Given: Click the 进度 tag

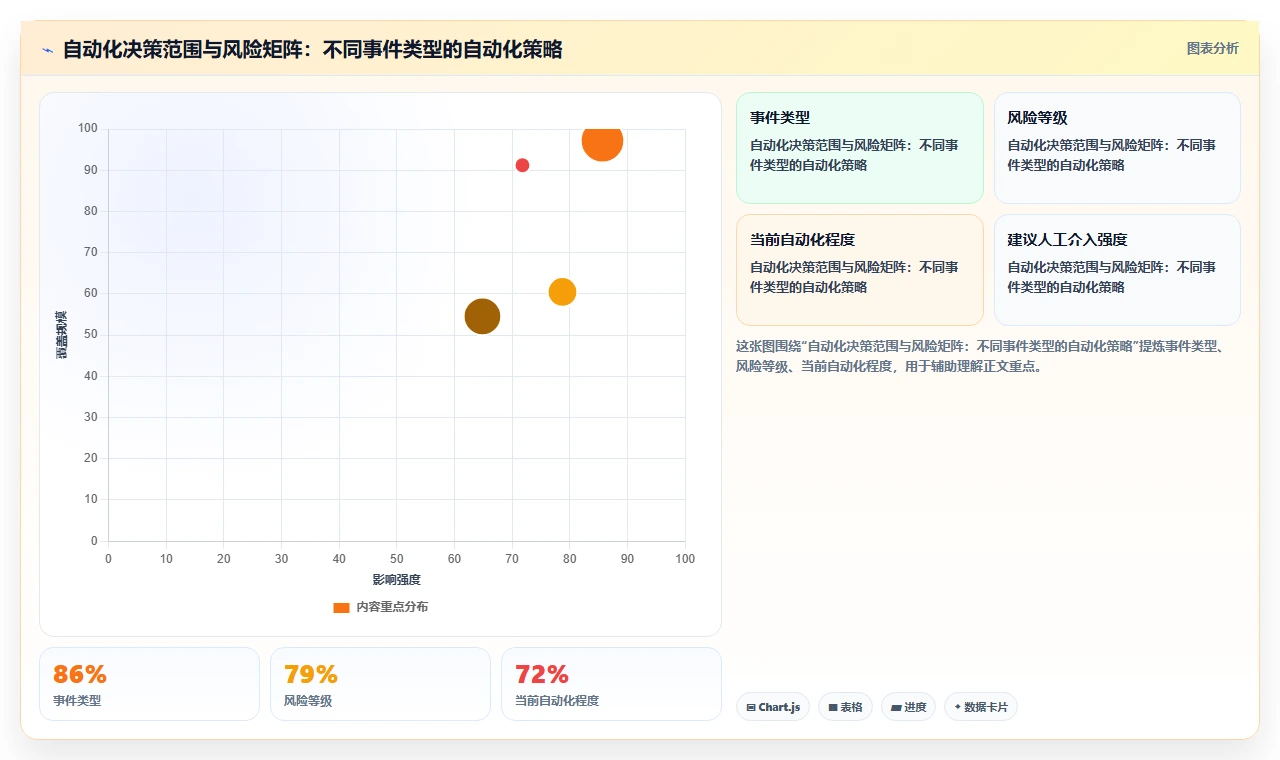Looking at the screenshot, I should pos(909,707).
